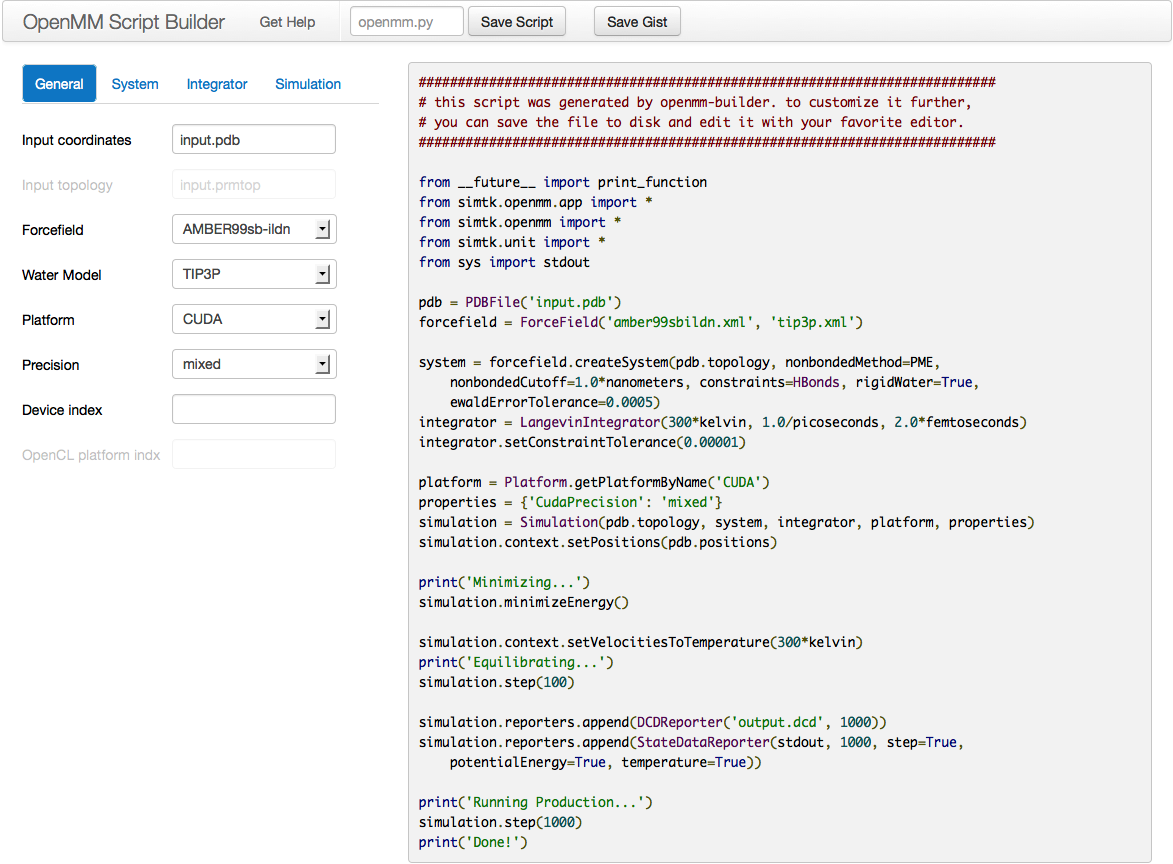Click the Get Help link
This screenshot has width=1173, height=864.
[287, 22]
